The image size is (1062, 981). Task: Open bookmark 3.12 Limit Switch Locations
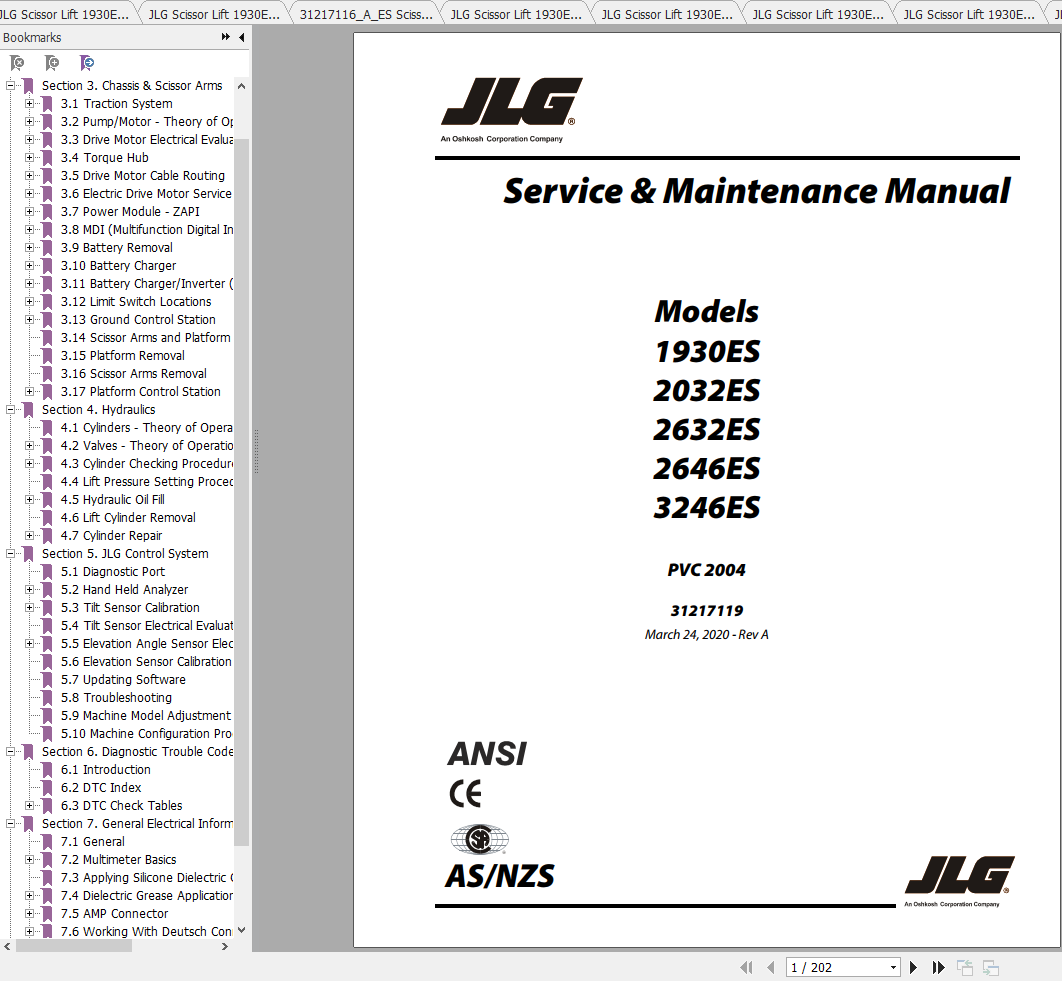(x=136, y=301)
